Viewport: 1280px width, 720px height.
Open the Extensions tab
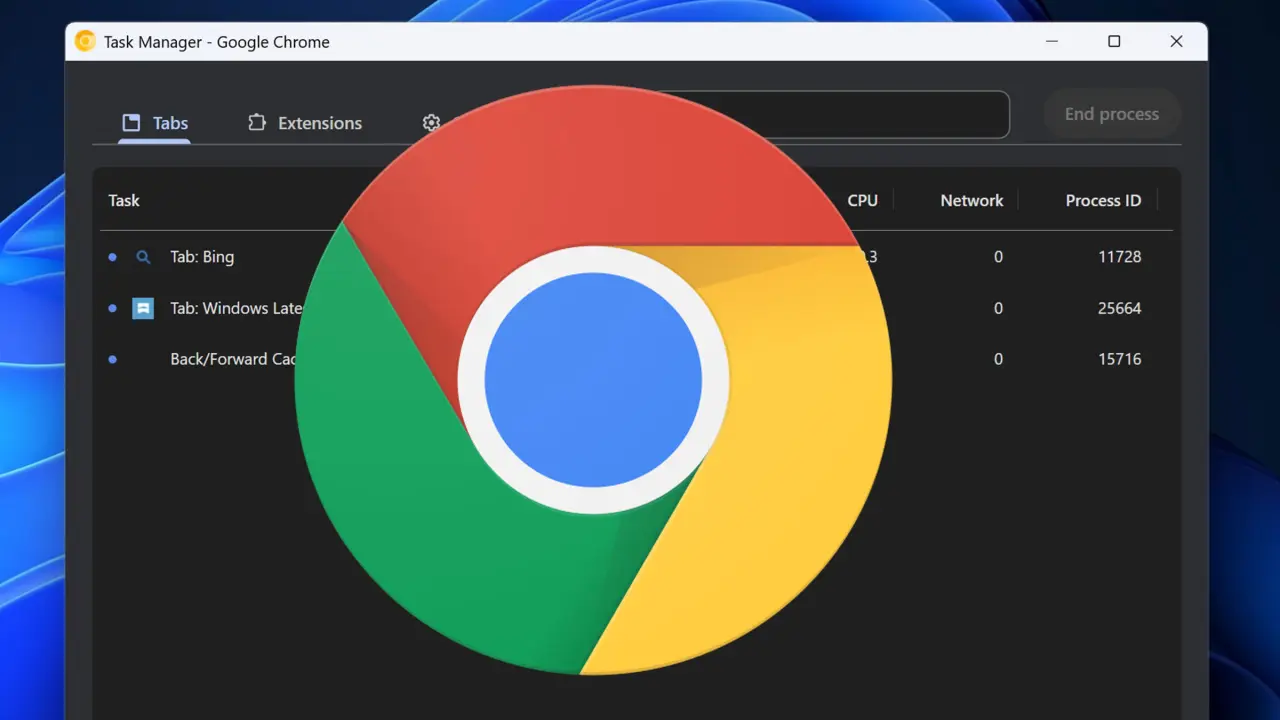(305, 123)
